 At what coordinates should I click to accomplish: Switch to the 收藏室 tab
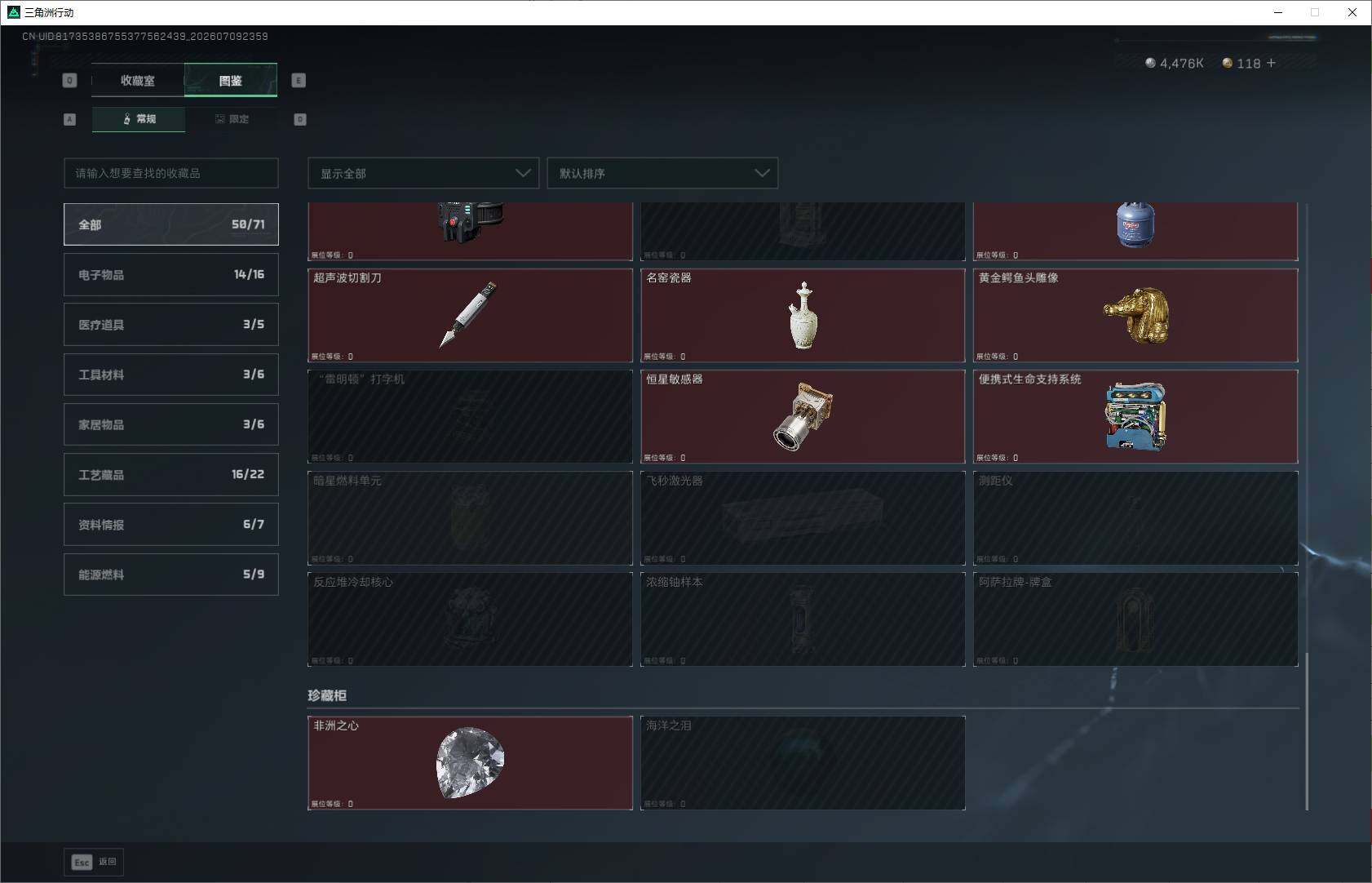click(138, 80)
